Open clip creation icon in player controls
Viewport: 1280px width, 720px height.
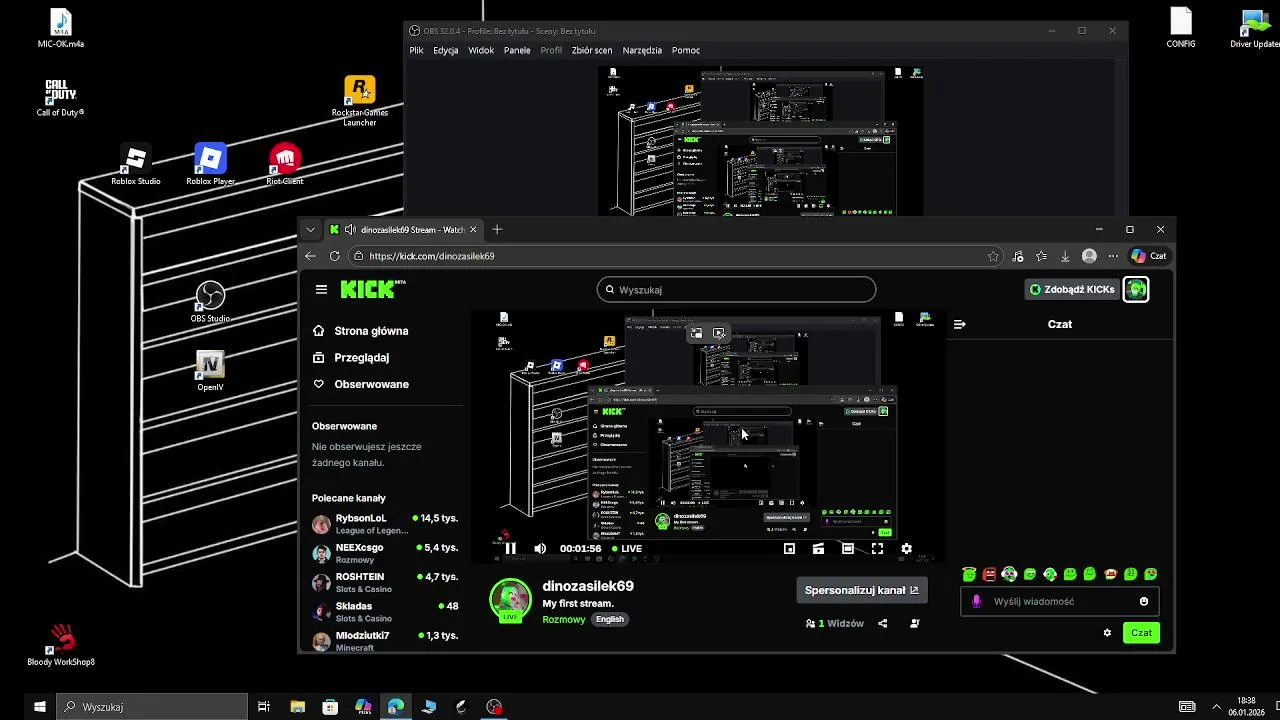click(x=818, y=548)
